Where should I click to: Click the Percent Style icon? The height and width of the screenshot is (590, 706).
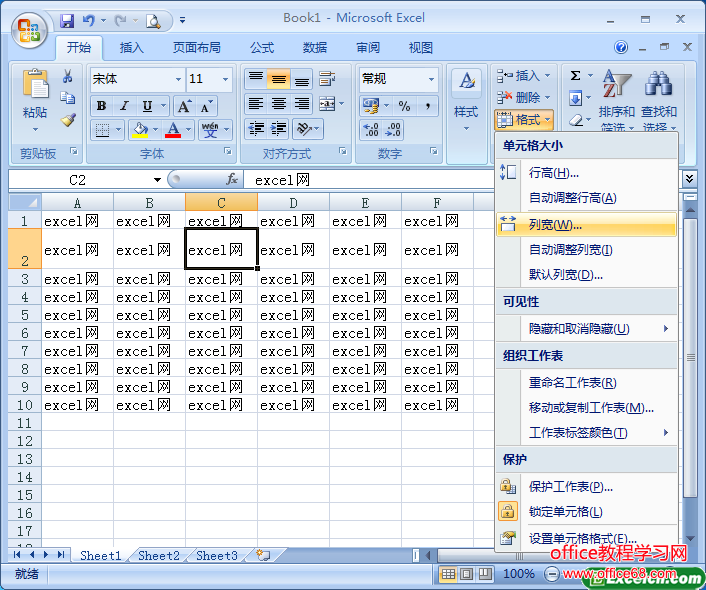(x=404, y=106)
